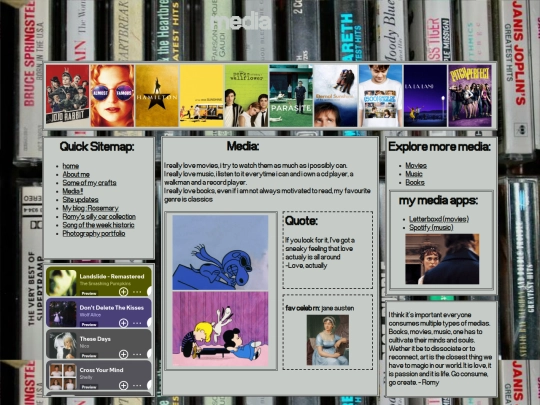
Task: Click the Landslide - Remastered song title
Action: (x=112, y=276)
